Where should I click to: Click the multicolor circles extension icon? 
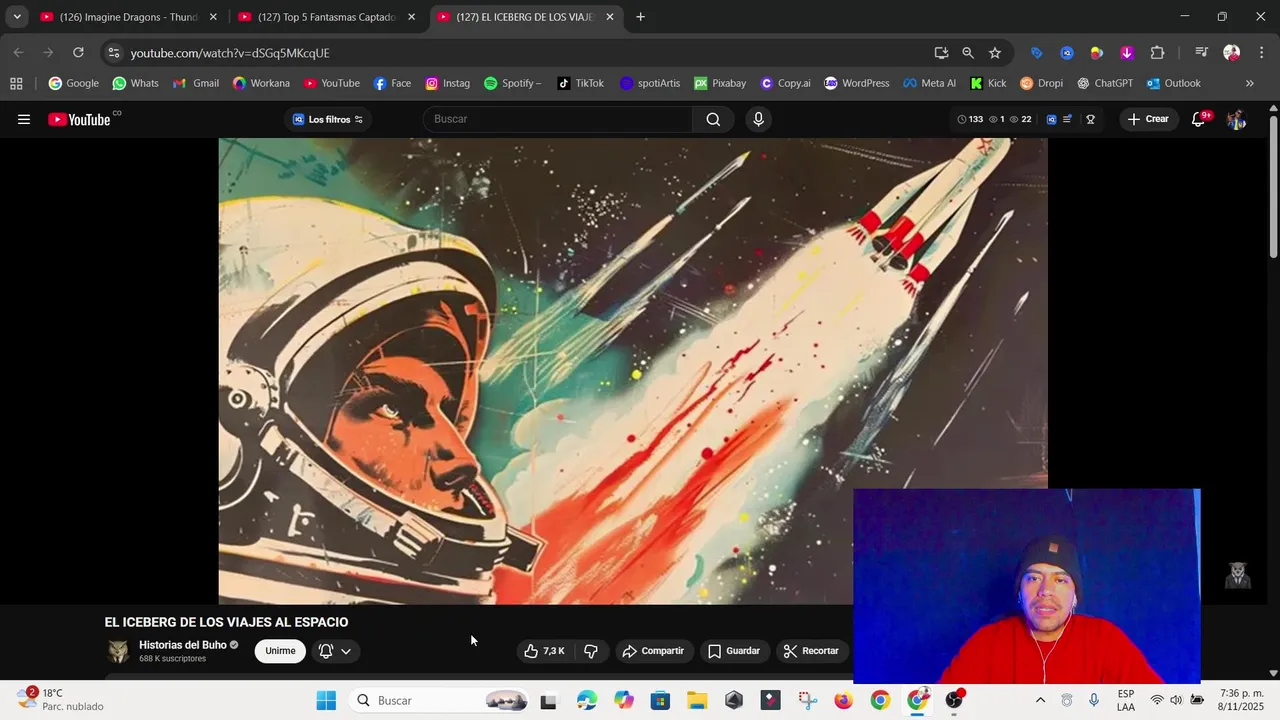1097,53
